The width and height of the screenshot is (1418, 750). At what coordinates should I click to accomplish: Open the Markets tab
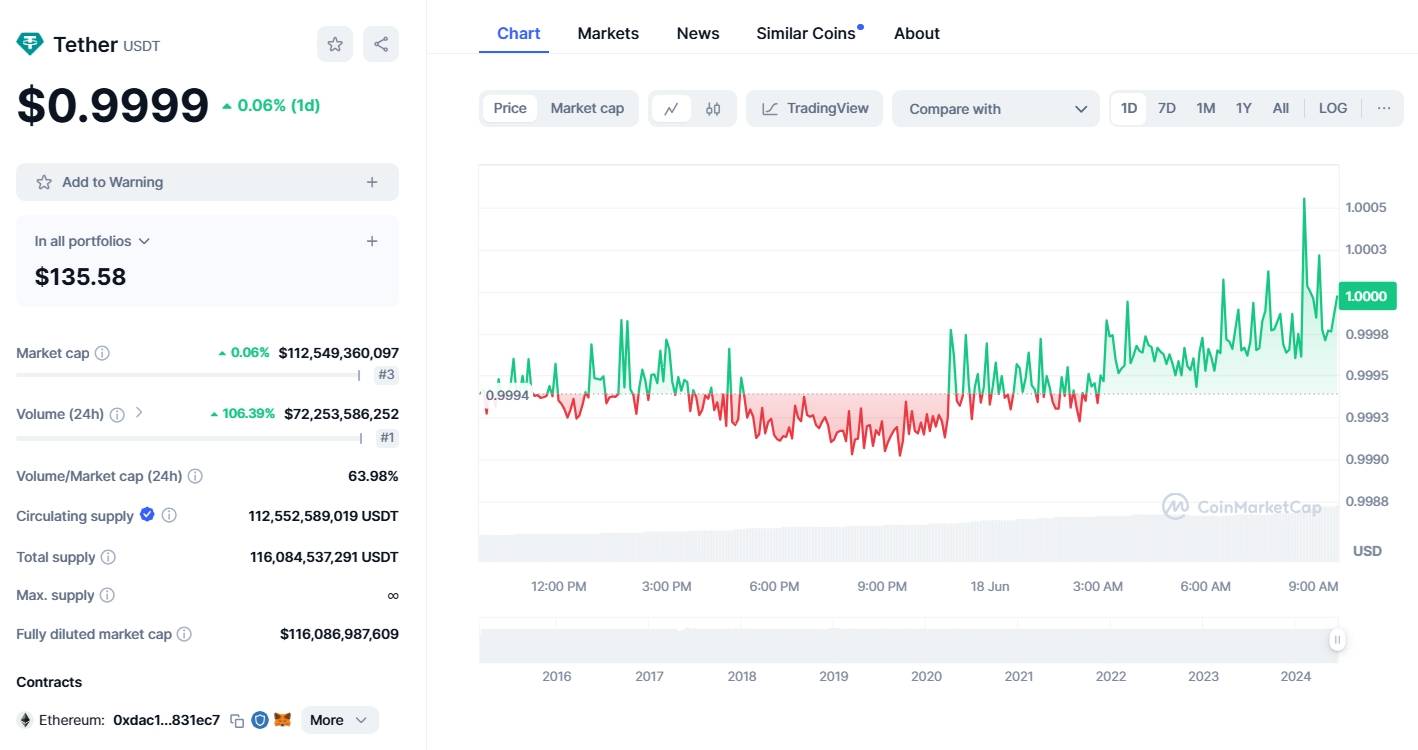(608, 33)
